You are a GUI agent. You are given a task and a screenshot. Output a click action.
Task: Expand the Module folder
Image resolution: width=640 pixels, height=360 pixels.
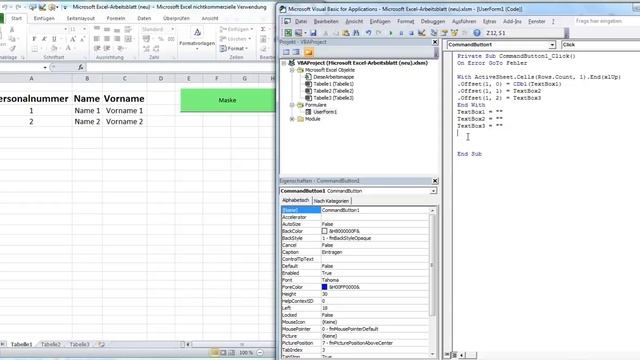(292, 119)
